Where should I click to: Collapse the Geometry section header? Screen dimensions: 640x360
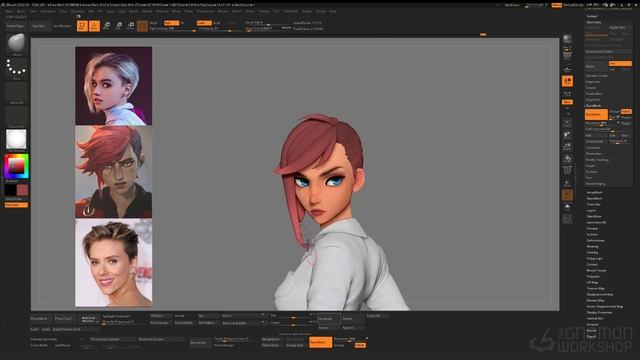(x=594, y=22)
